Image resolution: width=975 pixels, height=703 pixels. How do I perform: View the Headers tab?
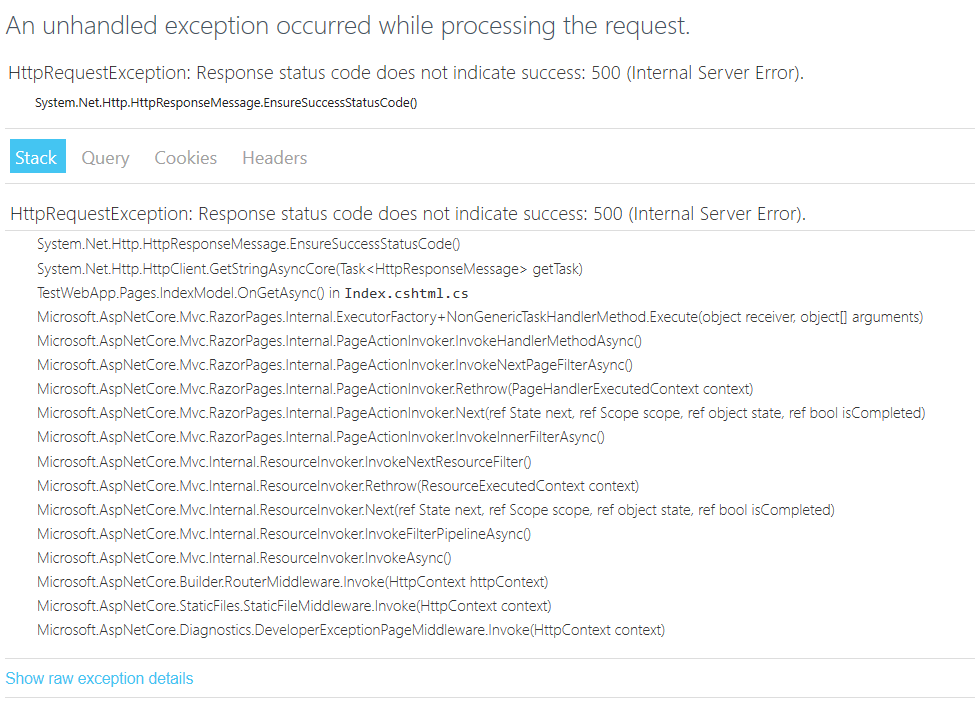[274, 157]
